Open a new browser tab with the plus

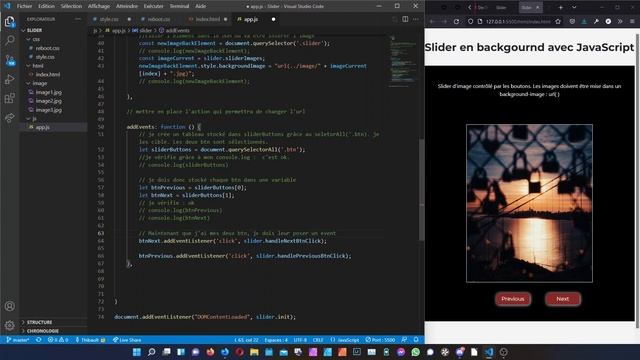(560, 7)
